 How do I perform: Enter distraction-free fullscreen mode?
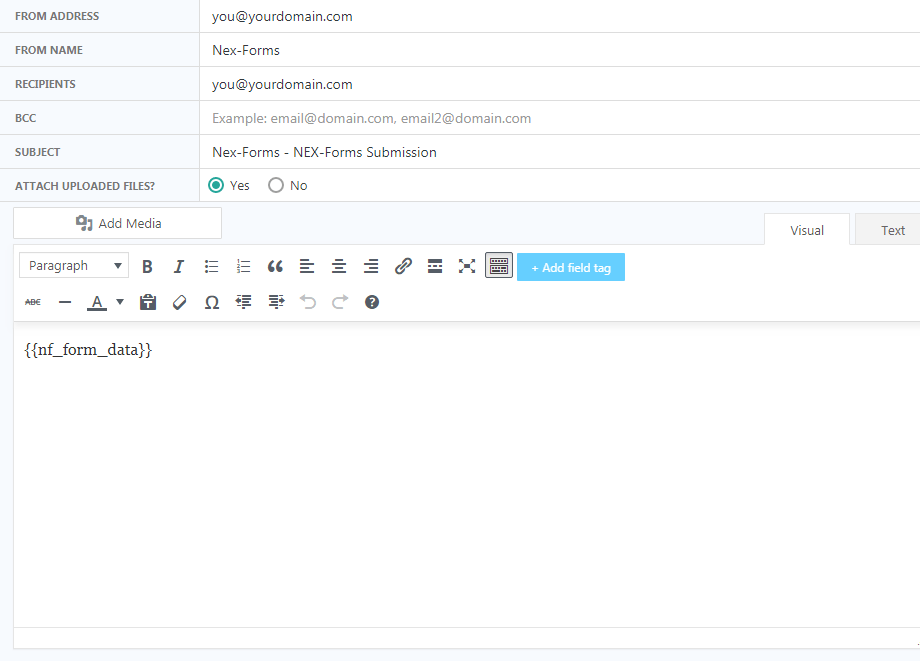click(467, 266)
